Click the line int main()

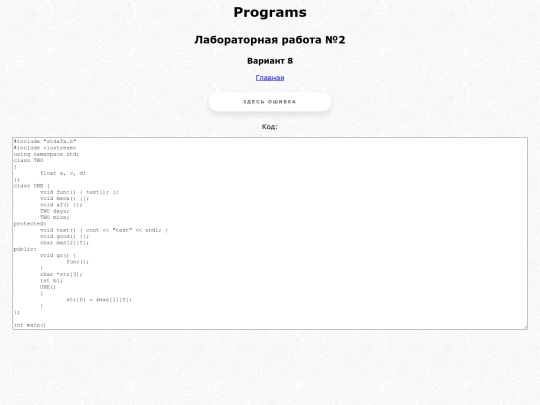[x=30, y=325]
